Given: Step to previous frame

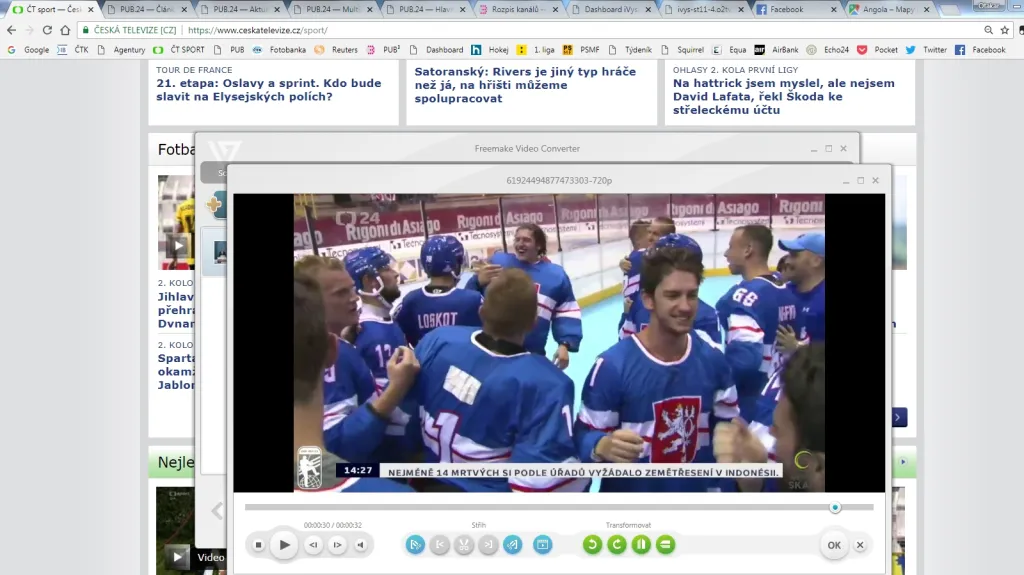Looking at the screenshot, I should (312, 545).
